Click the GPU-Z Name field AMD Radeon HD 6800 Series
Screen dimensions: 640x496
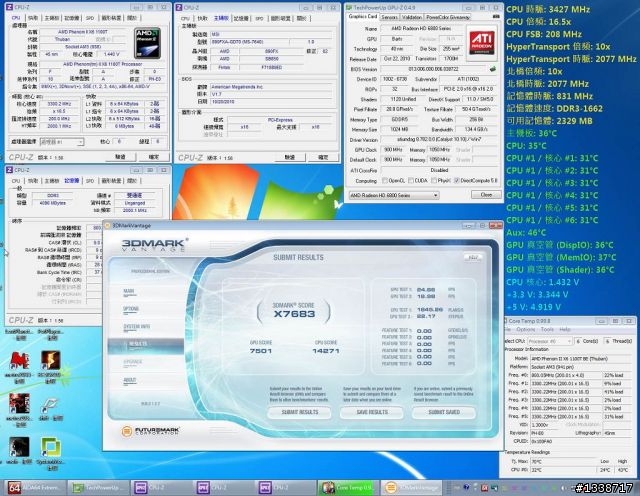pyautogui.click(x=421, y=29)
